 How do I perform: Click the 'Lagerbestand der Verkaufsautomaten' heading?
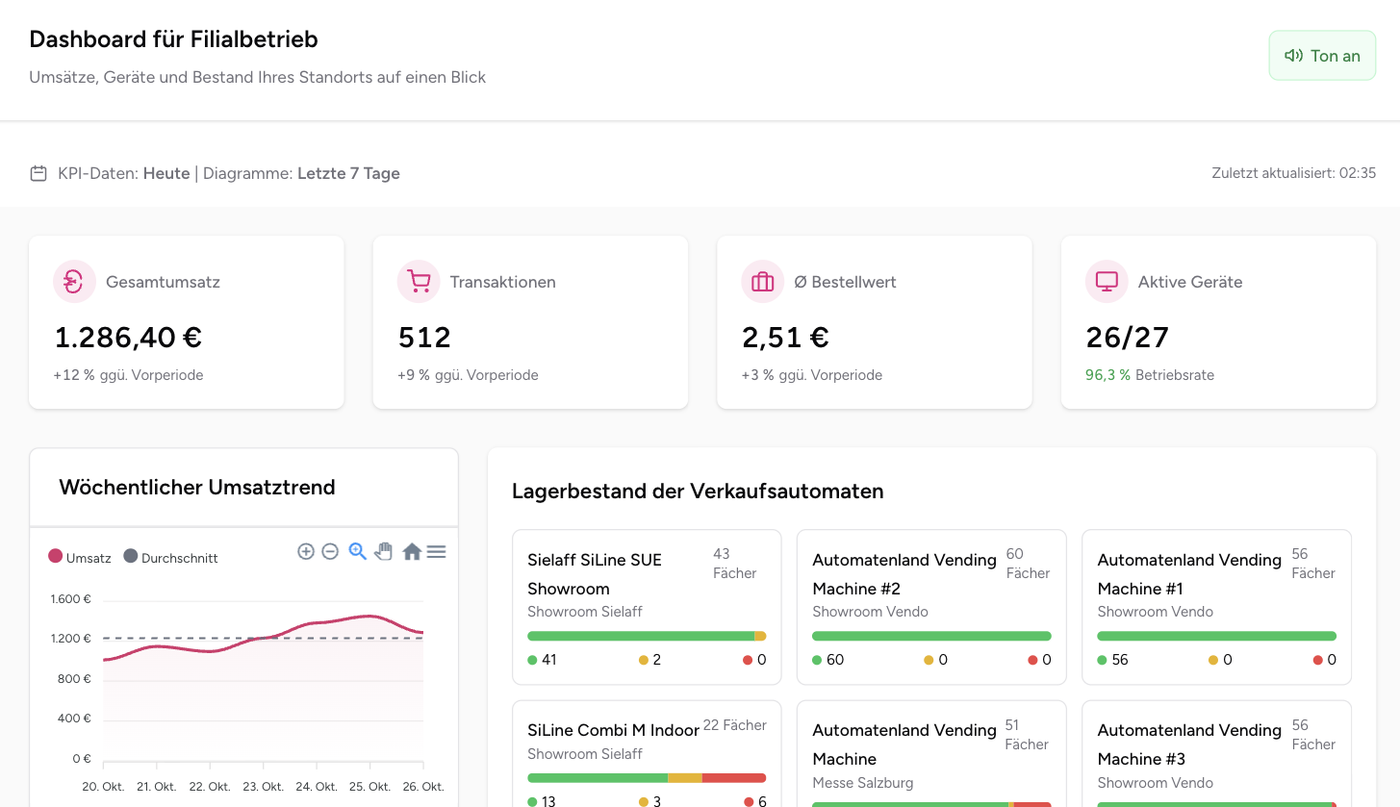[x=698, y=491]
